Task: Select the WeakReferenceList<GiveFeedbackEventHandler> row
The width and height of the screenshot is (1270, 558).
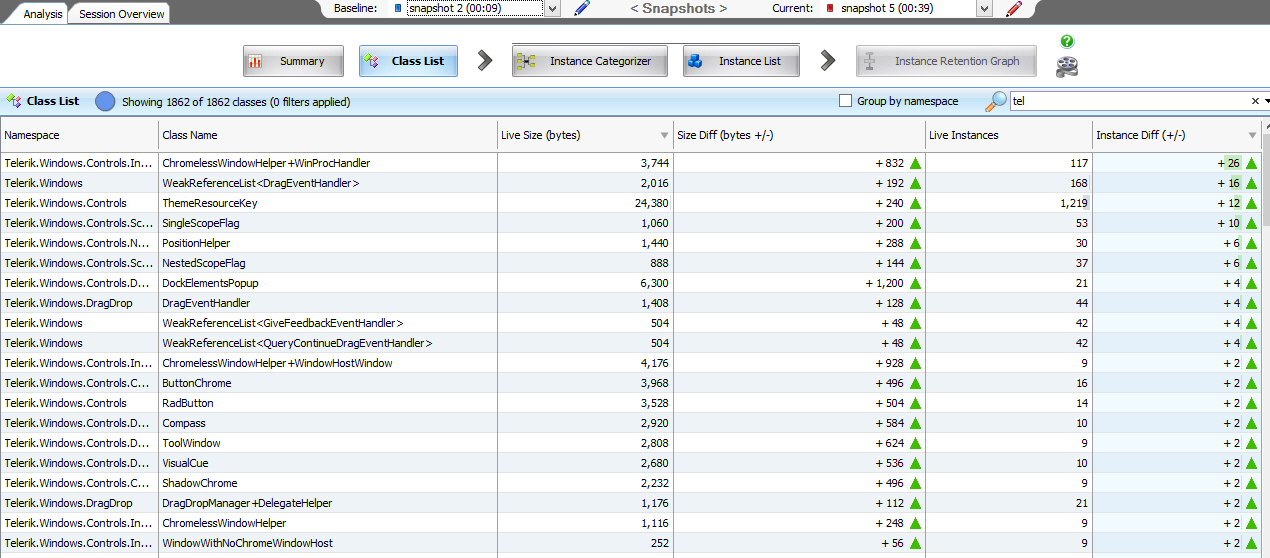Action: (630, 323)
